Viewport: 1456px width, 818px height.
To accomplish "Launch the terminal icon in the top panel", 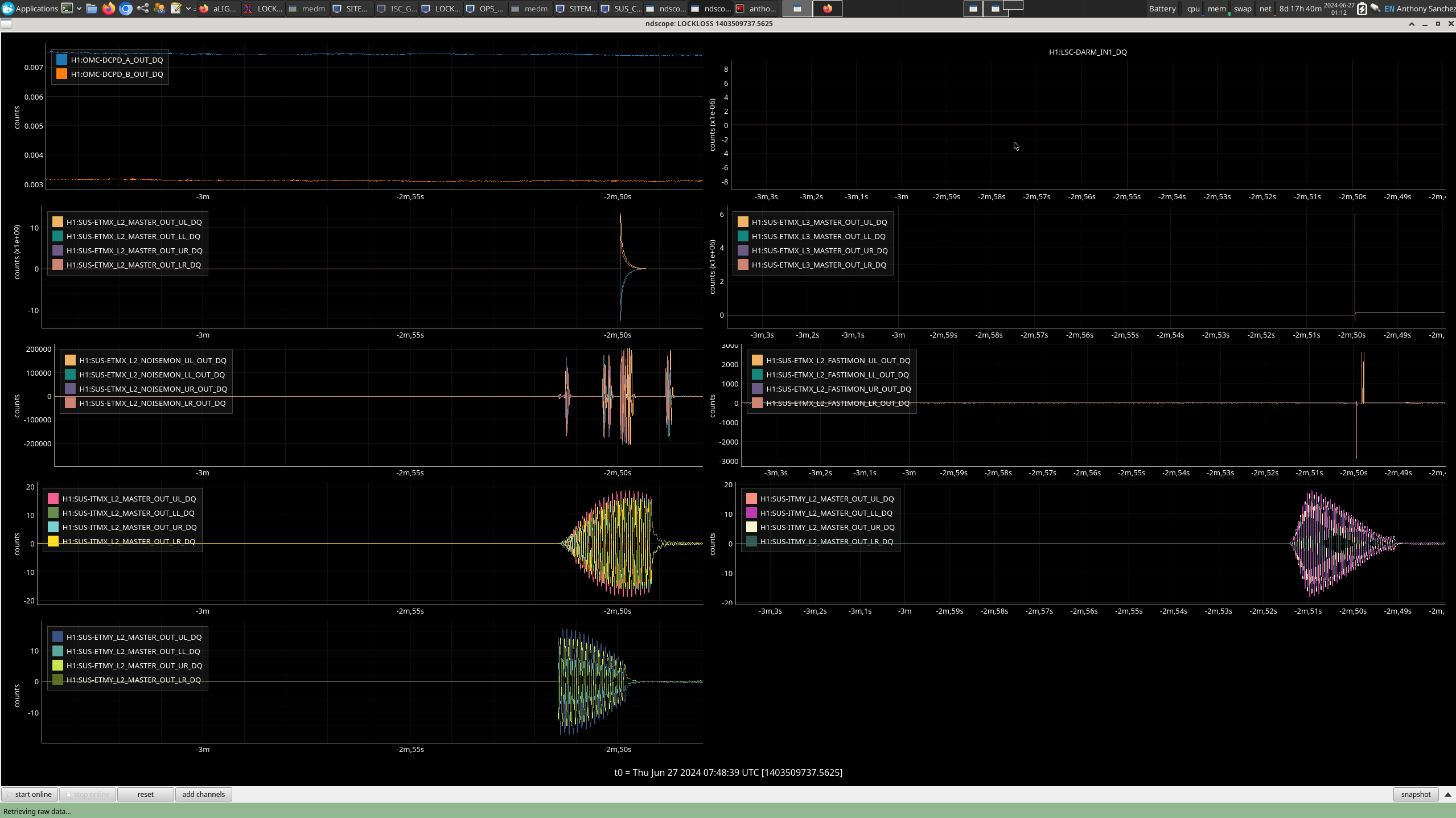I will [67, 9].
